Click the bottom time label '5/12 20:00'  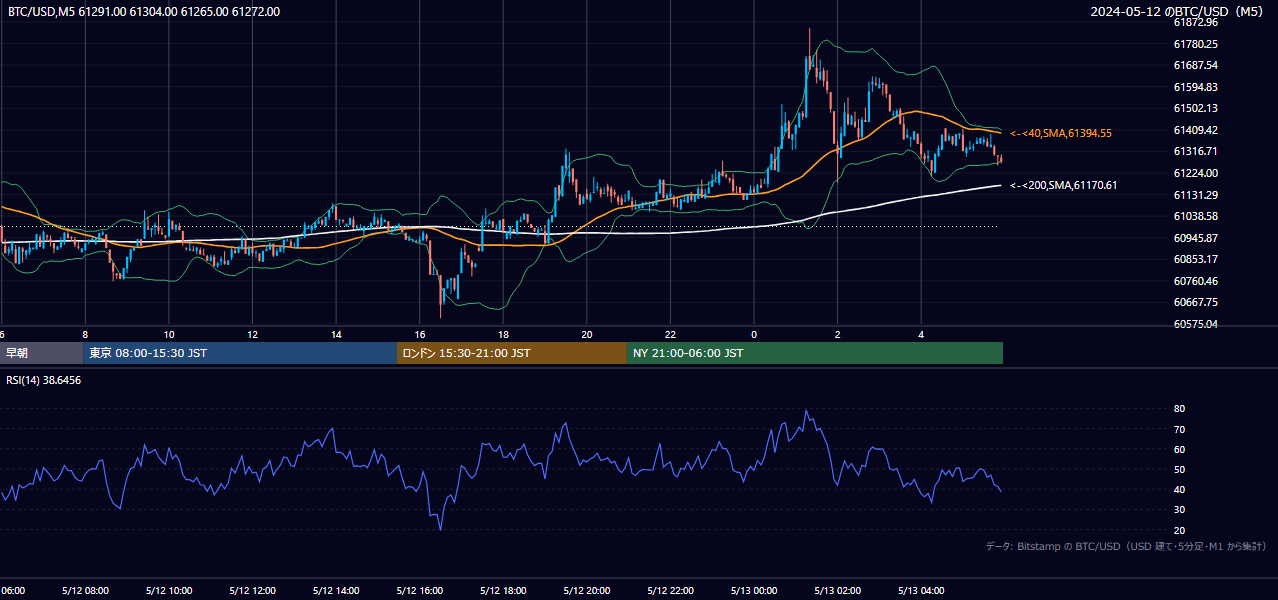coord(586,591)
